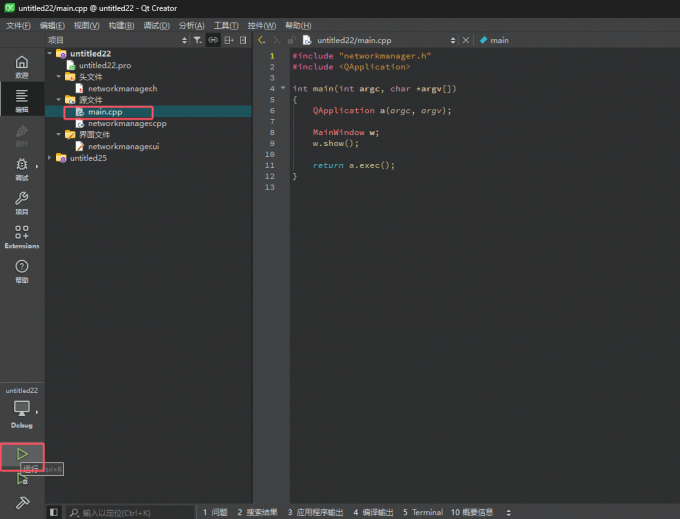Select networkmanager.cpp in the project tree
Screen dimensions: 680x519
pos(127,123)
